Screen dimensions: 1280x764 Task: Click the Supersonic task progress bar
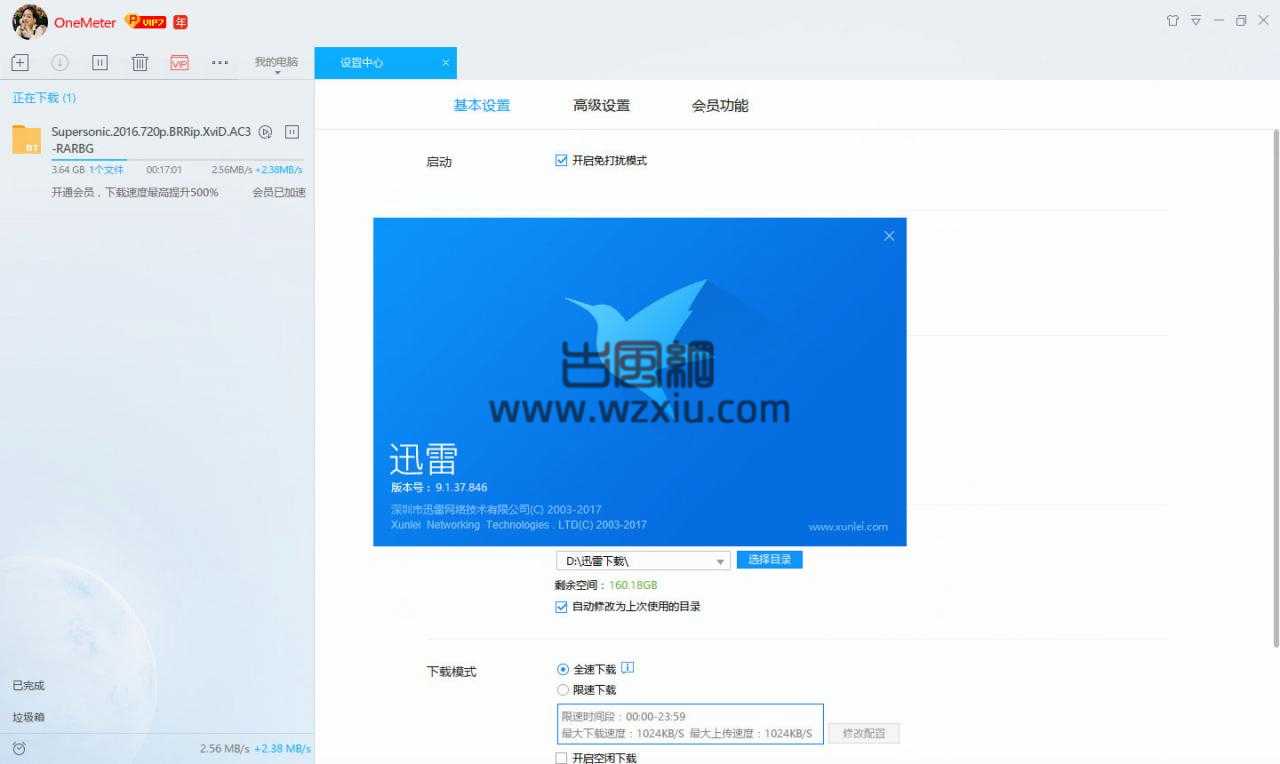pyautogui.click(x=177, y=160)
